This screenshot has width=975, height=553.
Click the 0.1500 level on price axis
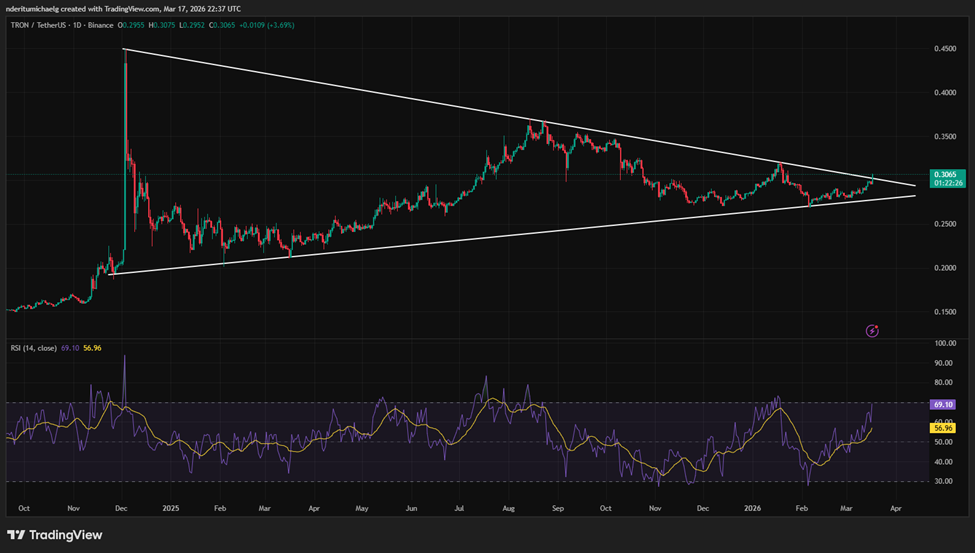(944, 312)
